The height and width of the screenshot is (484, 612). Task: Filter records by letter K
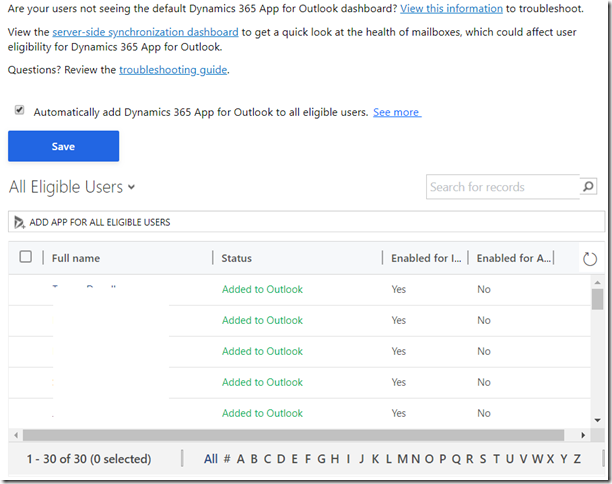click(x=375, y=459)
